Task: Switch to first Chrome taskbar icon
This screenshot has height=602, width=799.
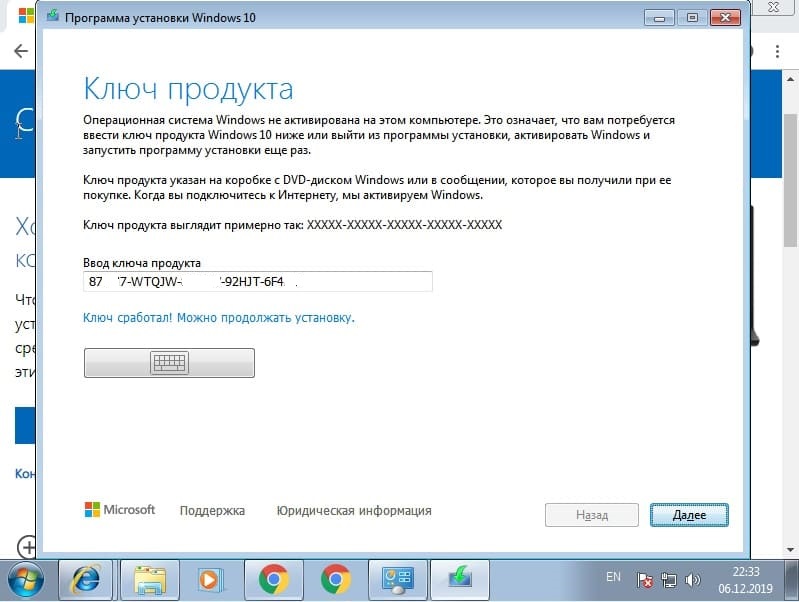Action: [273, 579]
